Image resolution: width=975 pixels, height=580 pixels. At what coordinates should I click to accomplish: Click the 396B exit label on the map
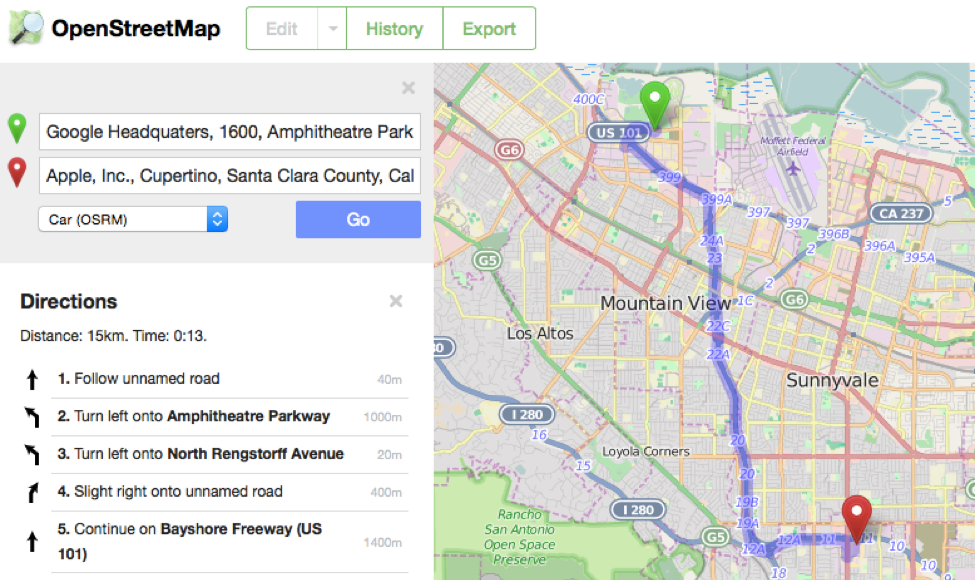pos(833,234)
